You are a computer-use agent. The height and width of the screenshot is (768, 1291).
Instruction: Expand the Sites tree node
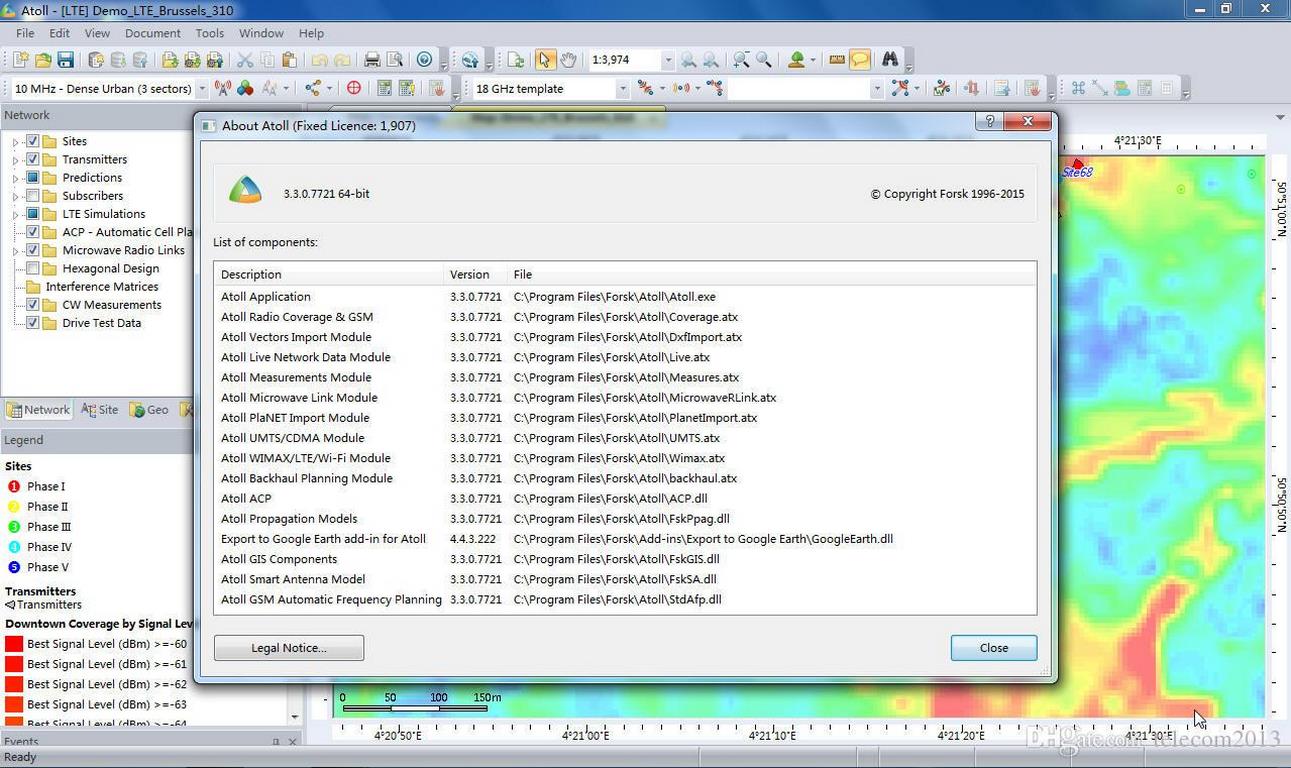(x=15, y=142)
